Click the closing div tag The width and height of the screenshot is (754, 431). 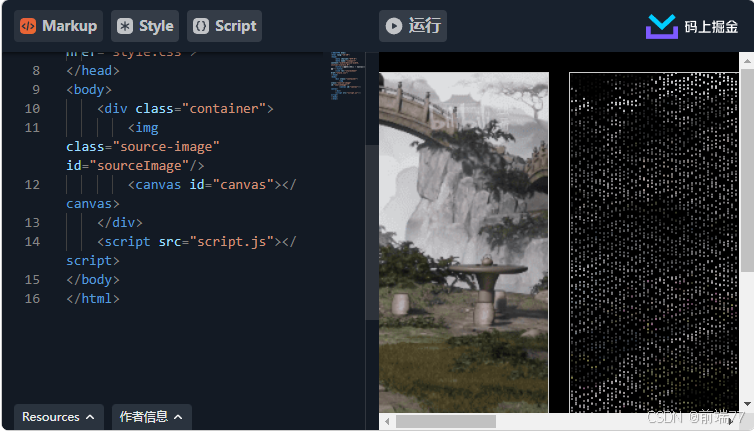pos(120,223)
